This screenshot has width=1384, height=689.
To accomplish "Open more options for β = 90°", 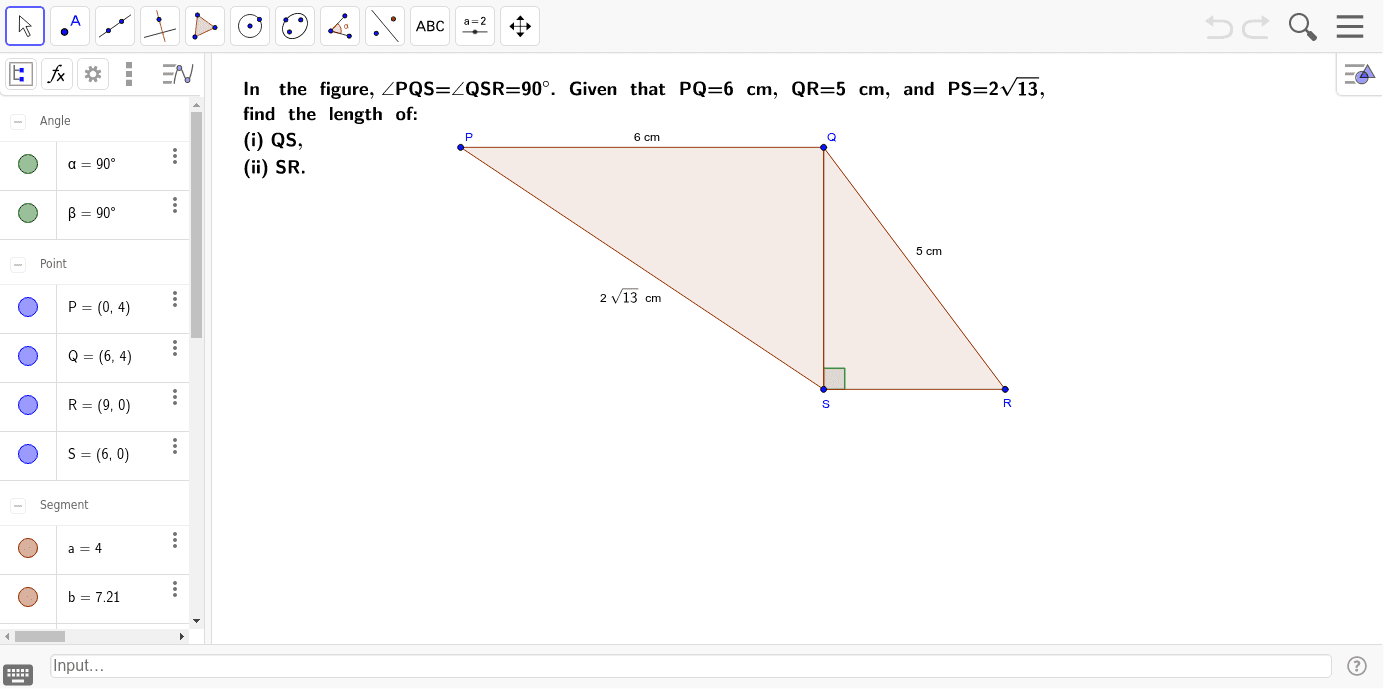I will click(x=175, y=205).
